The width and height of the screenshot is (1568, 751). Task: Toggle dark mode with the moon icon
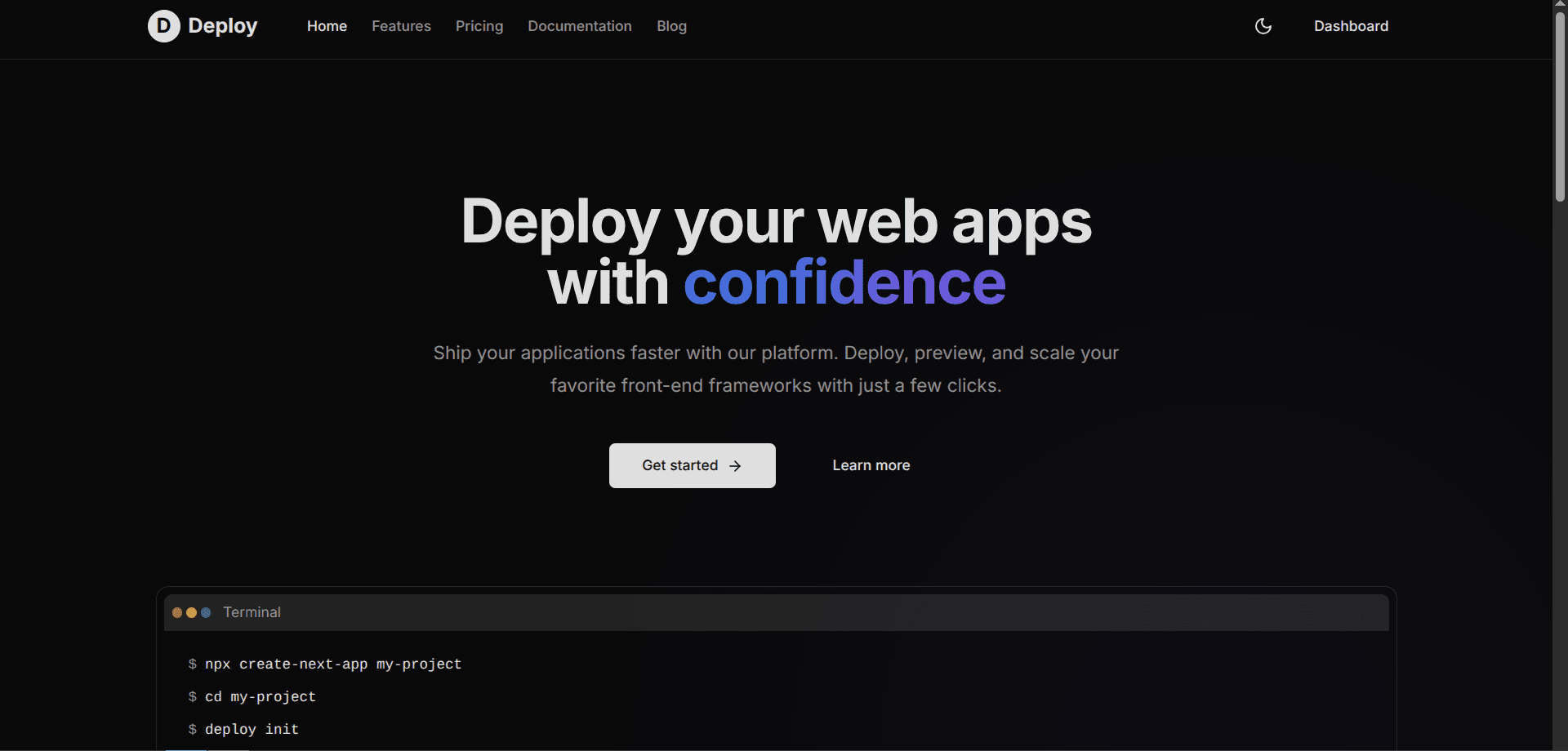click(1263, 26)
